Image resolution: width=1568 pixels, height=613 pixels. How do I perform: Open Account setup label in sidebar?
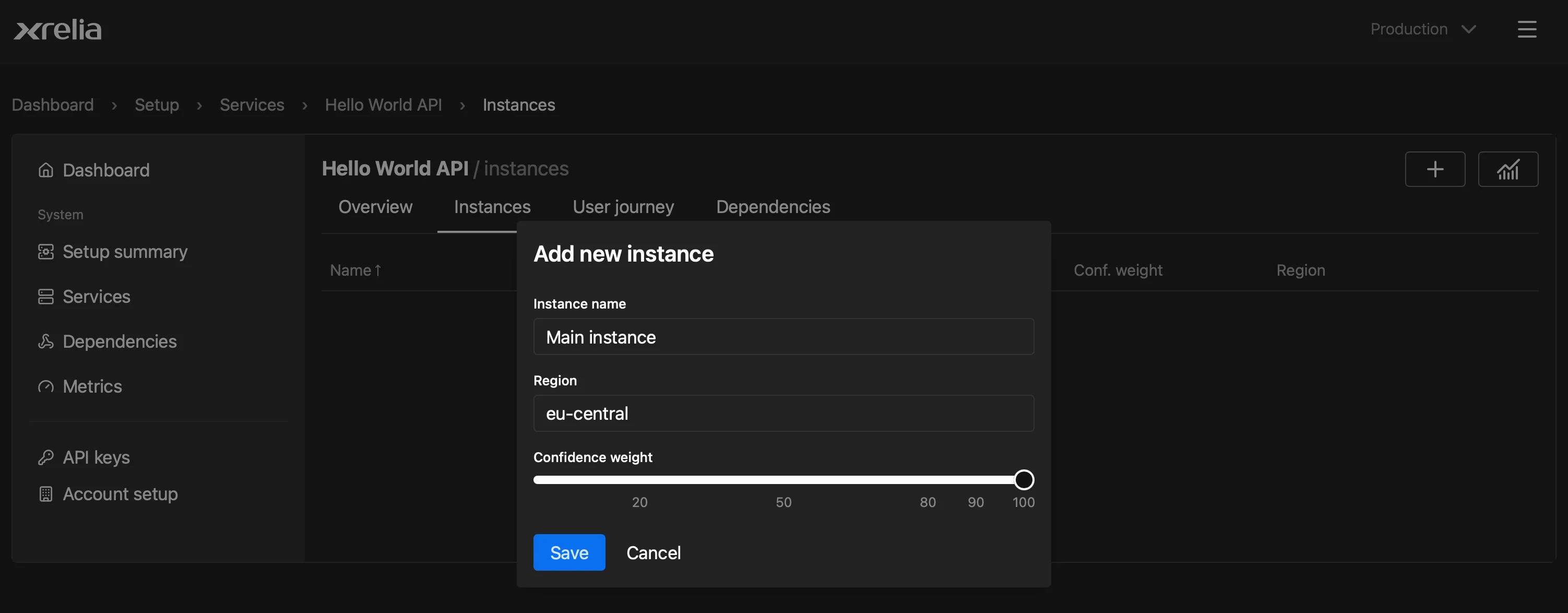(120, 493)
